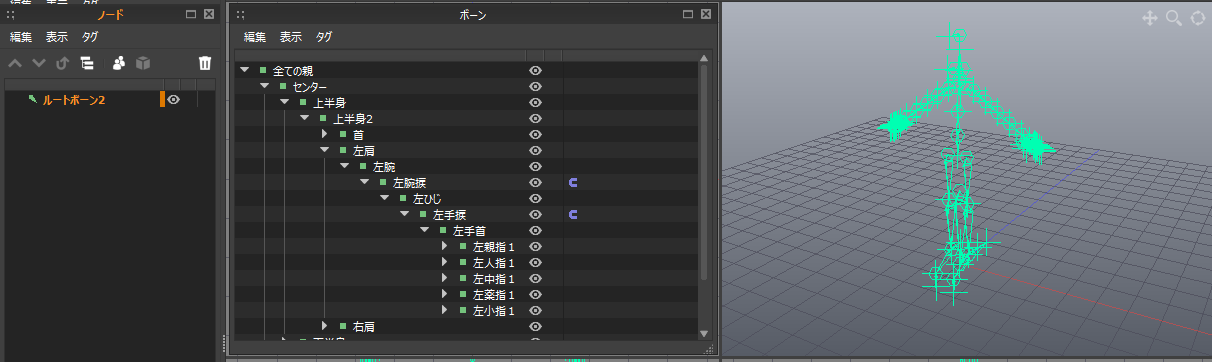Select the 左ひじ bone name
The height and width of the screenshot is (362, 1212).
tap(427, 199)
